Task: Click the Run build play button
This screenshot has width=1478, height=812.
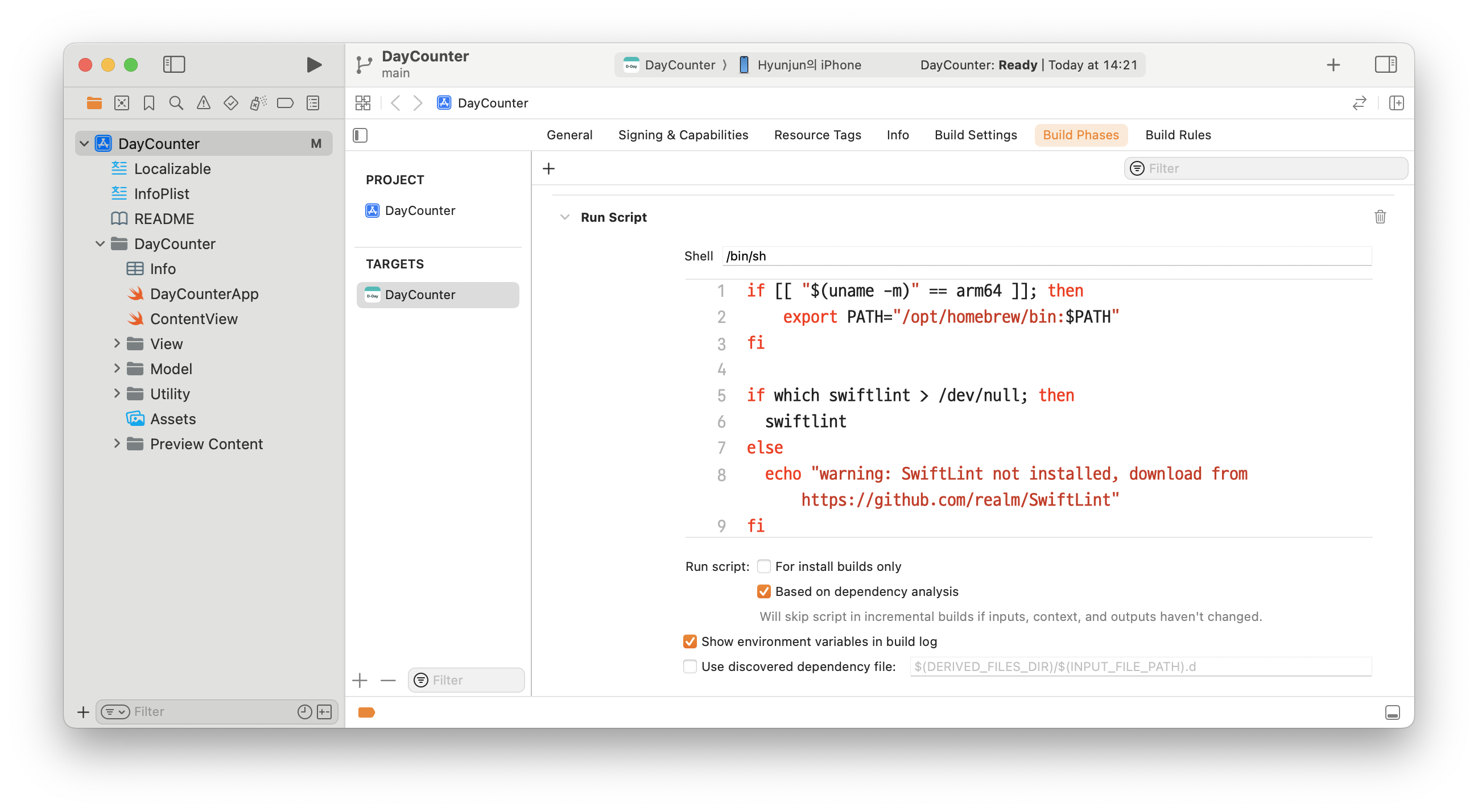Action: [313, 65]
